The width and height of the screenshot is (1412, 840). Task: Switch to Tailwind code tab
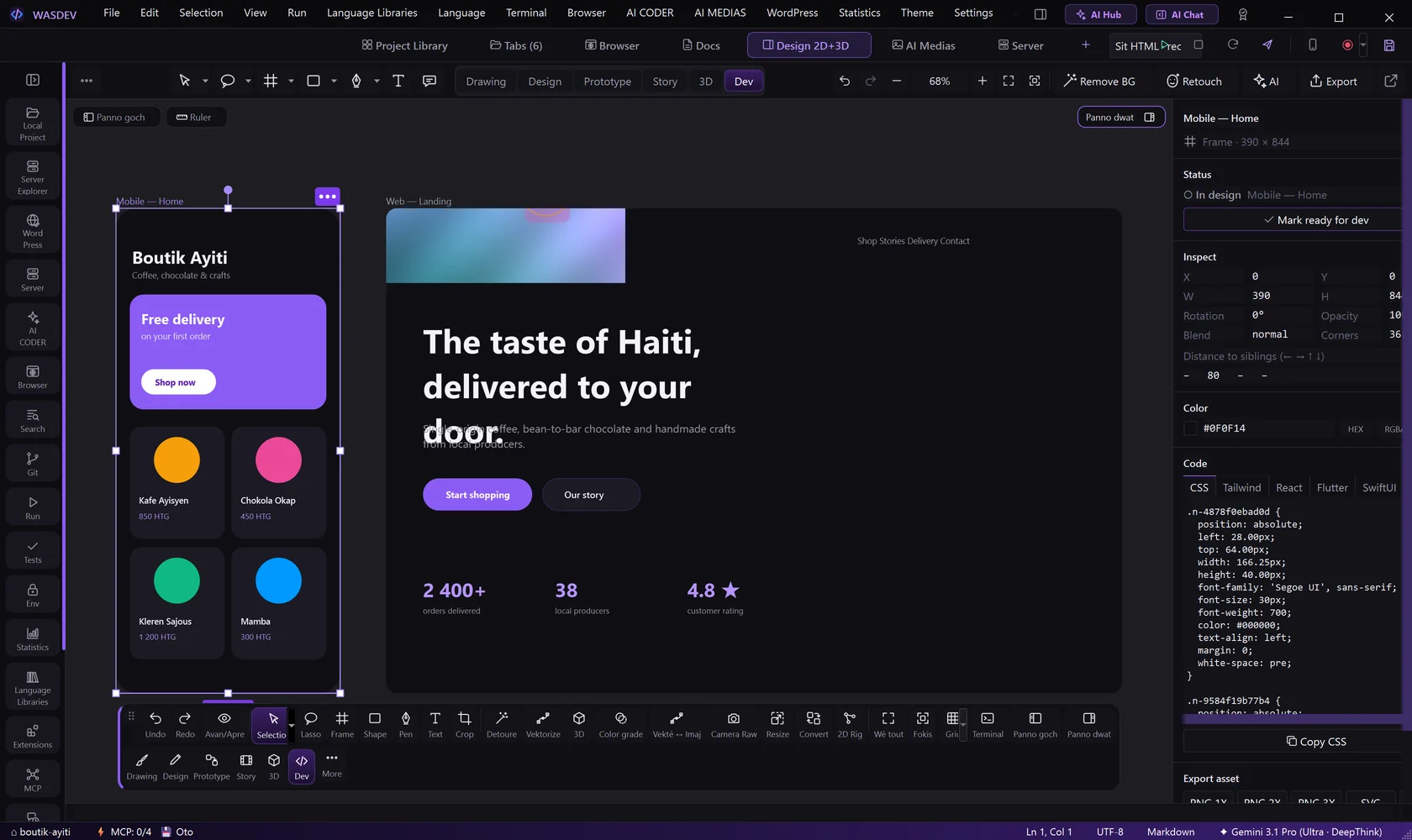(1241, 487)
